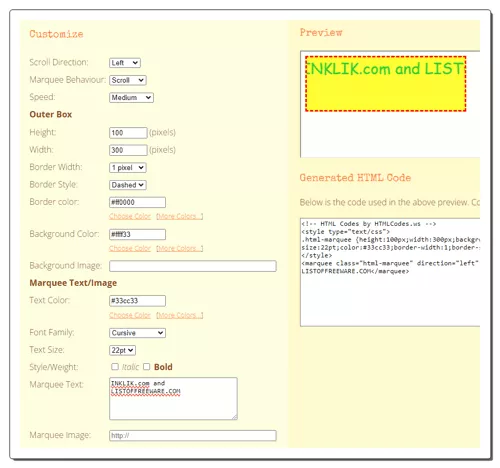
Task: Click More Colors under Background Color
Action: 179,248
